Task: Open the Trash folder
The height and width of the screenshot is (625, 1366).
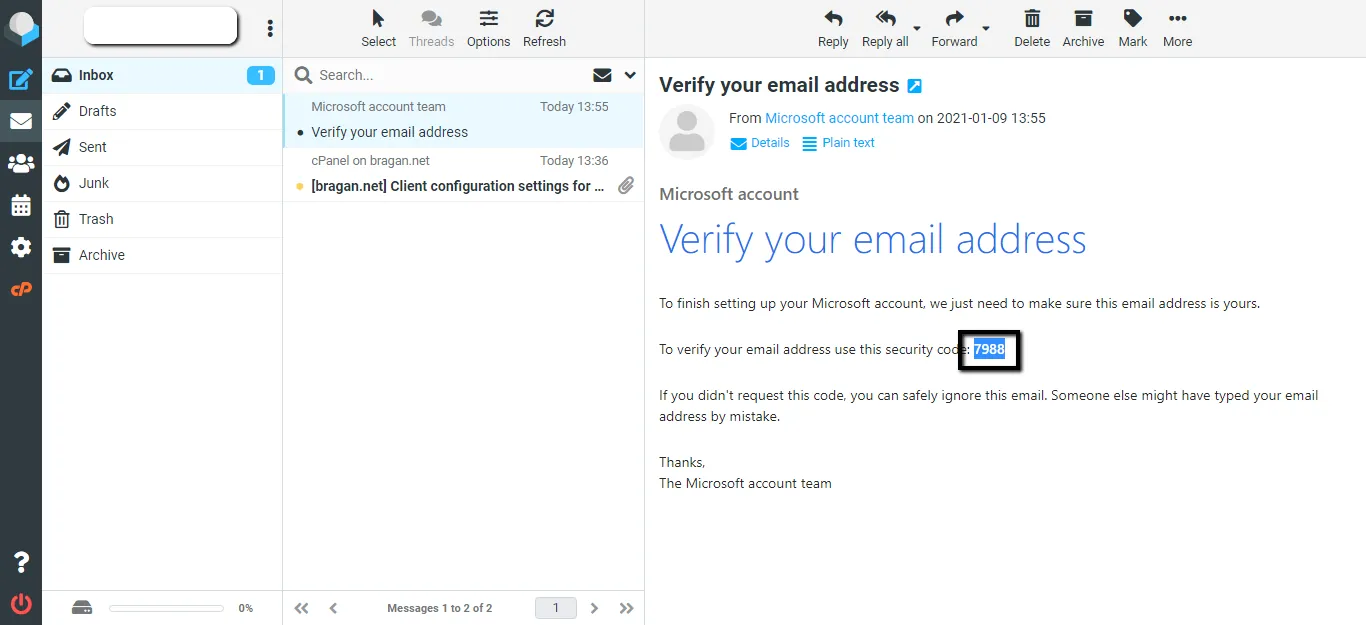Action: [x=162, y=219]
